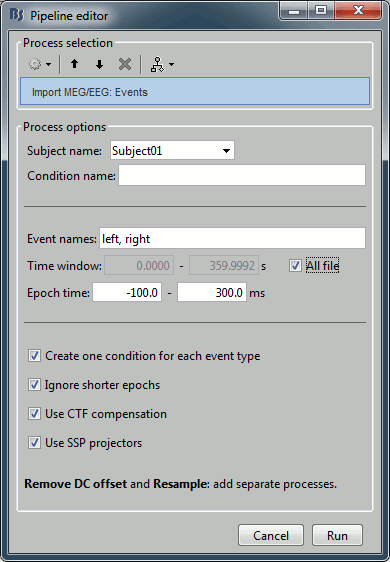
Task: Uncheck the All file checkbox
Action: click(295, 266)
